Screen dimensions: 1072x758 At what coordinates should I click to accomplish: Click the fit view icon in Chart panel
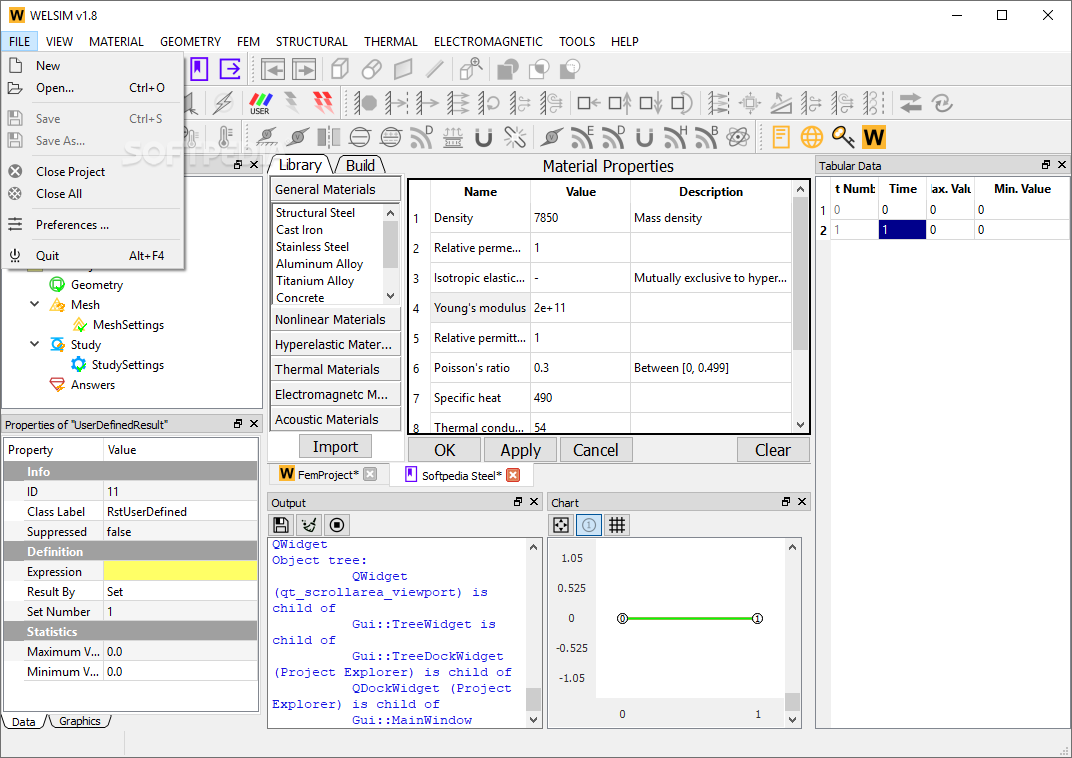tap(561, 525)
